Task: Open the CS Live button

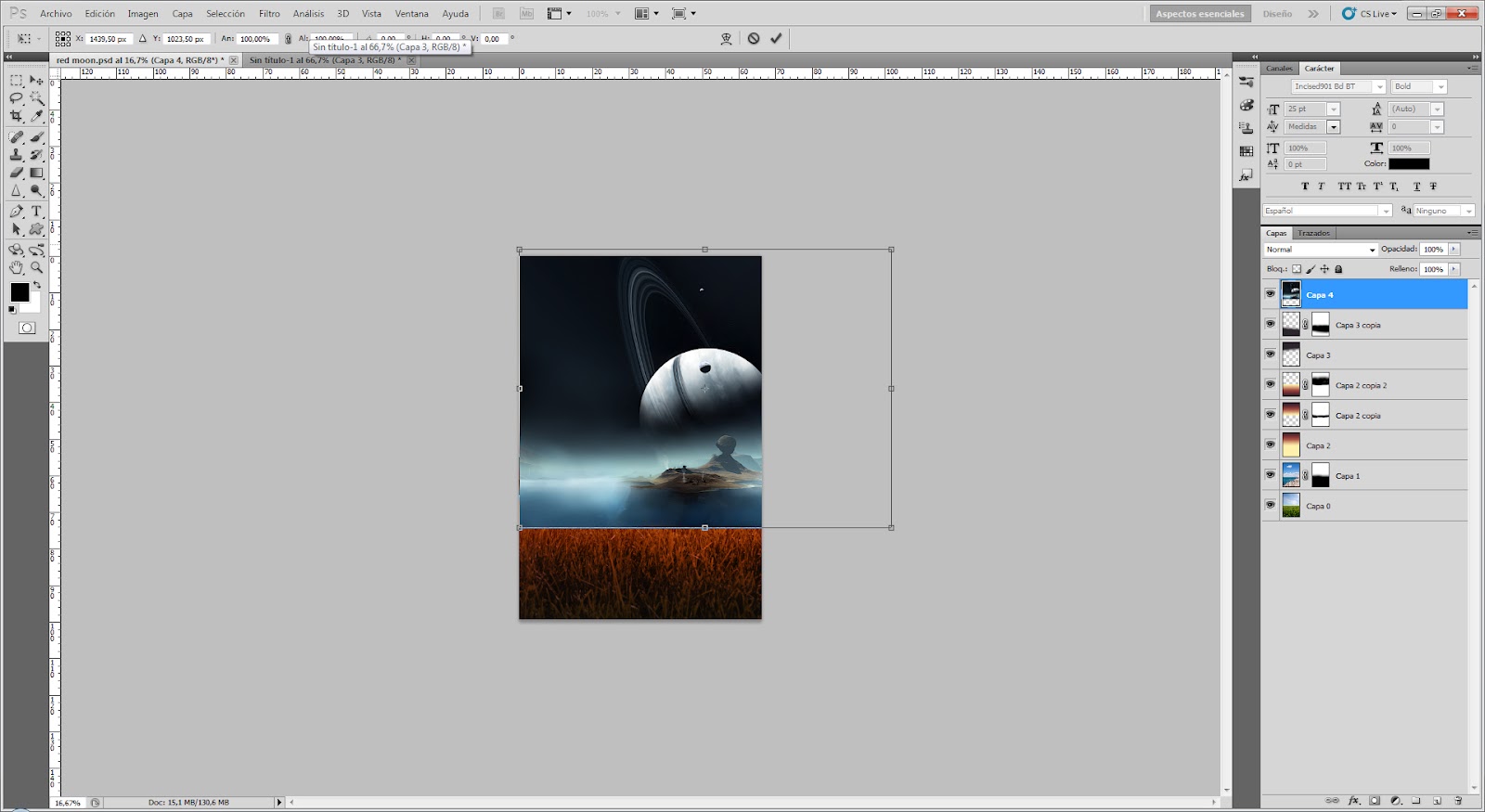Action: (1370, 14)
